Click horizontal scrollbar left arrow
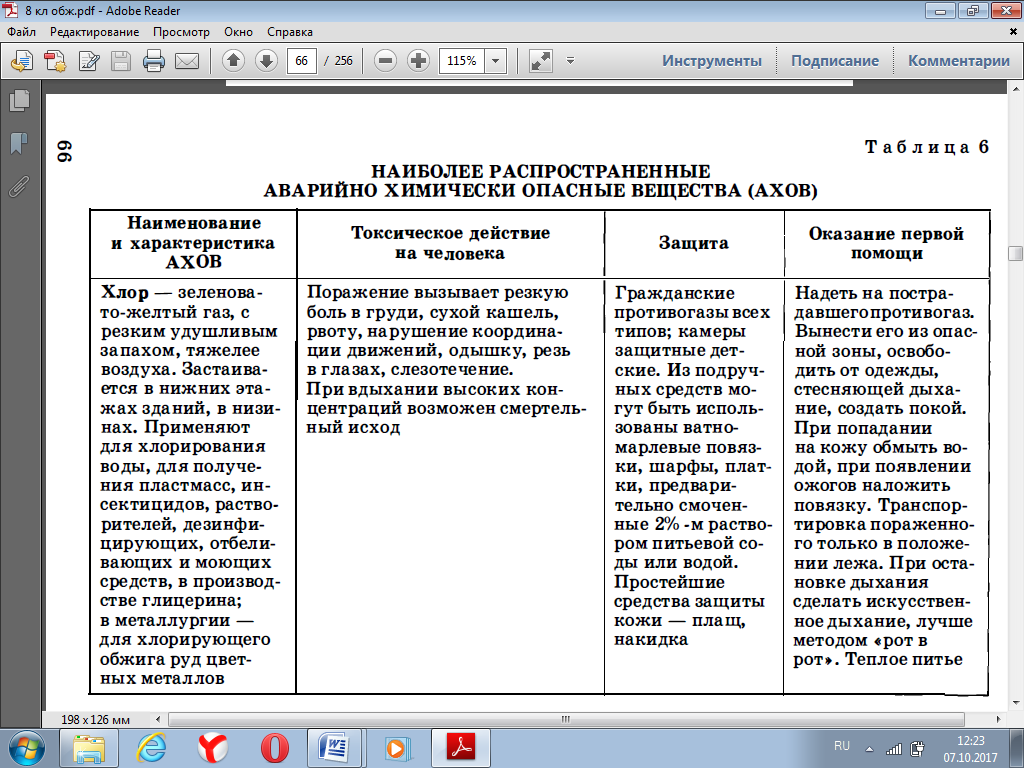1024x768 pixels. point(158,719)
